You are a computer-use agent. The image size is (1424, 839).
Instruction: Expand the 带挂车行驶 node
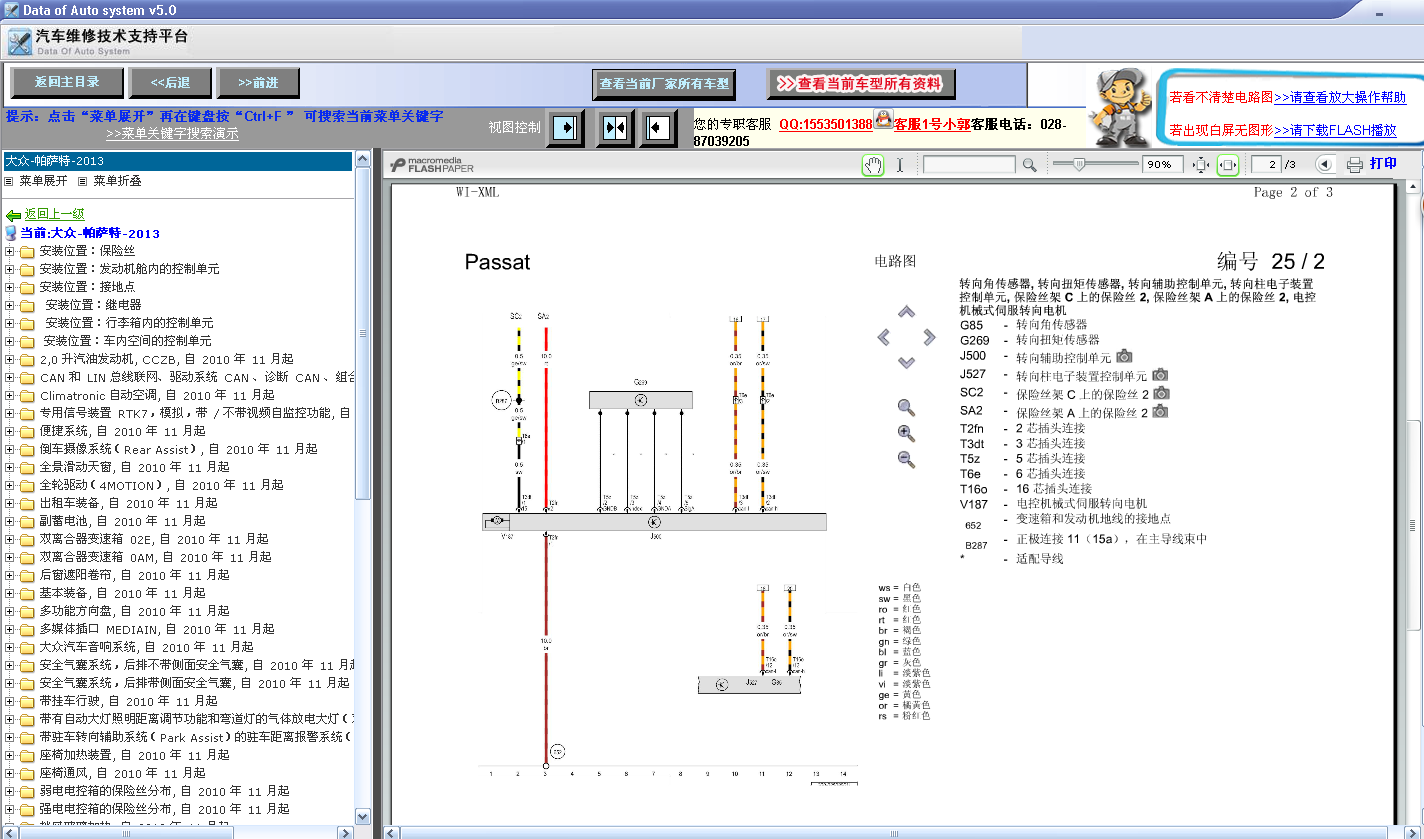(10, 701)
